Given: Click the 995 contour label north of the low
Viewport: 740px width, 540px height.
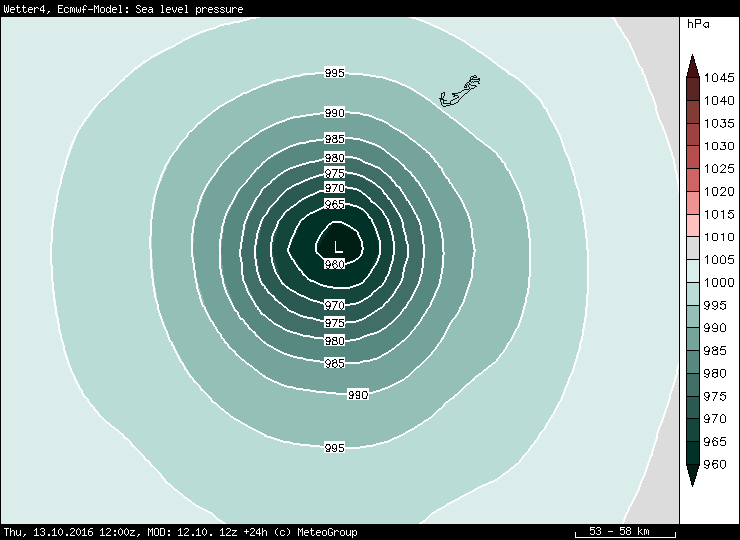Looking at the screenshot, I should (x=335, y=73).
